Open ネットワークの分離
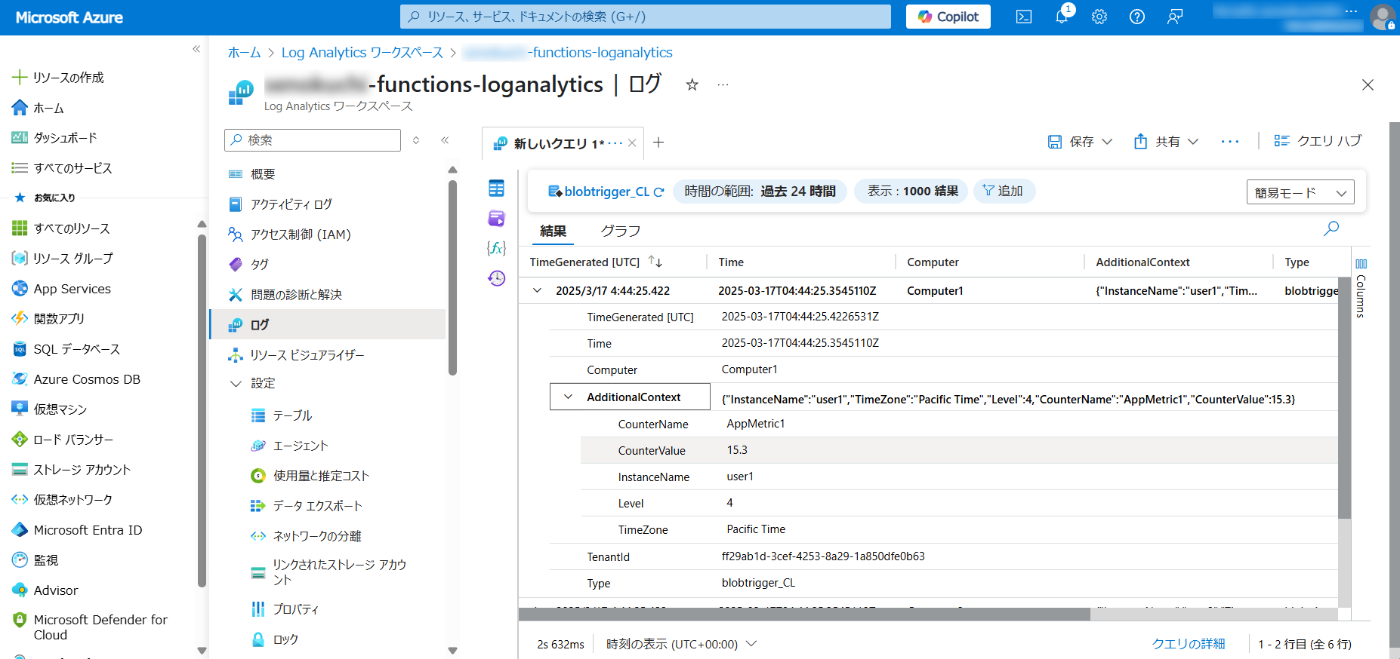The height and width of the screenshot is (659, 1400). click(317, 536)
